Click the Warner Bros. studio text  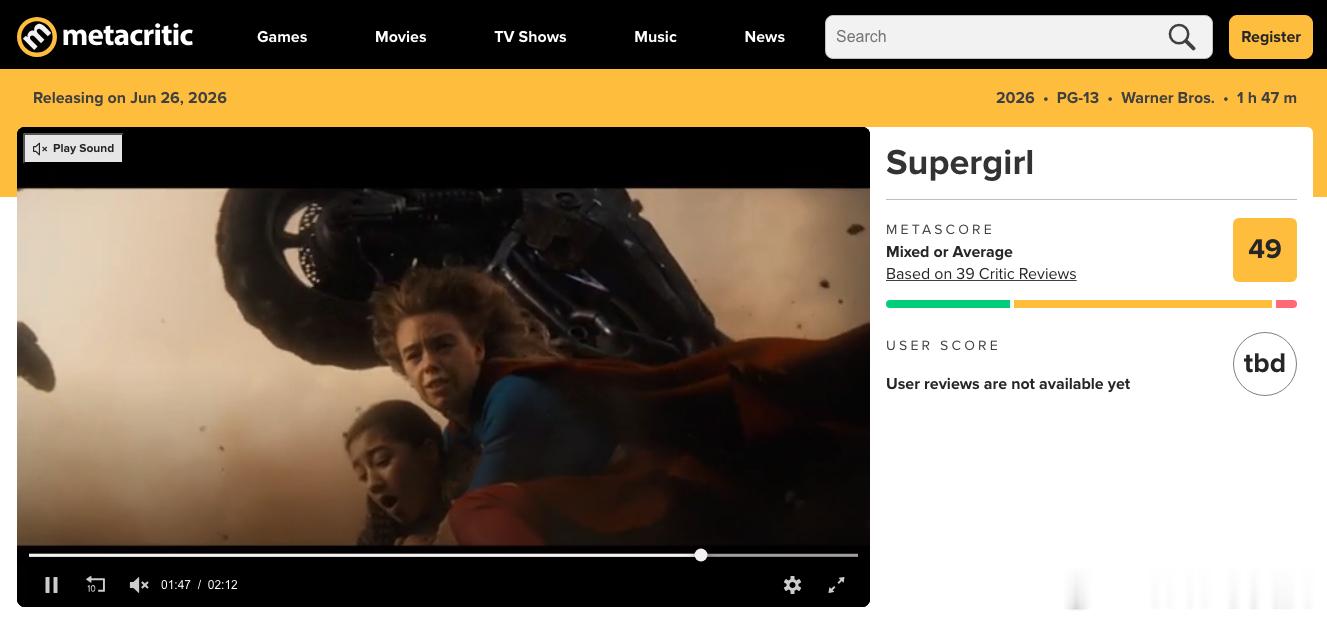(1168, 98)
